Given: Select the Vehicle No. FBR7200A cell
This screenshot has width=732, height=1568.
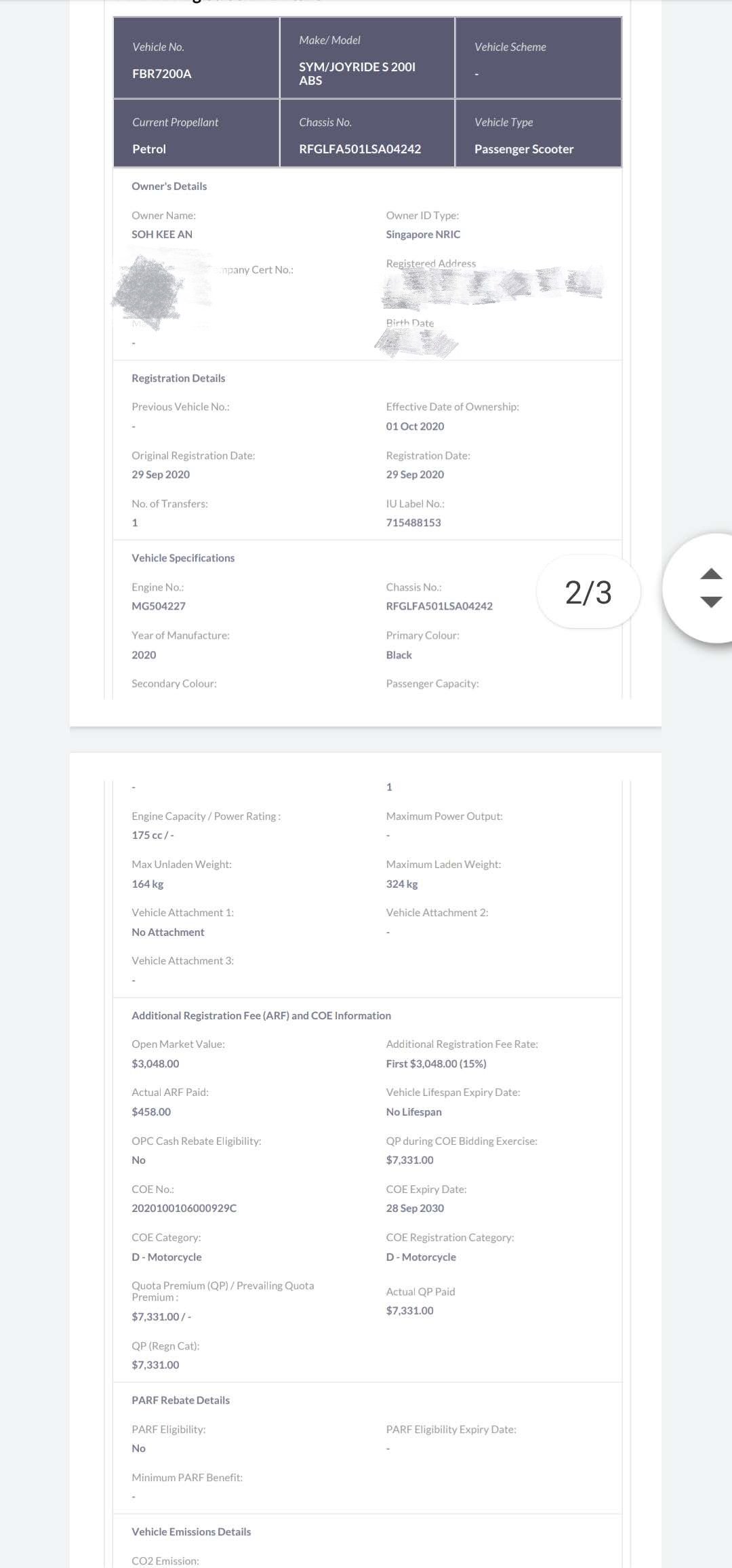Looking at the screenshot, I should [x=197, y=58].
